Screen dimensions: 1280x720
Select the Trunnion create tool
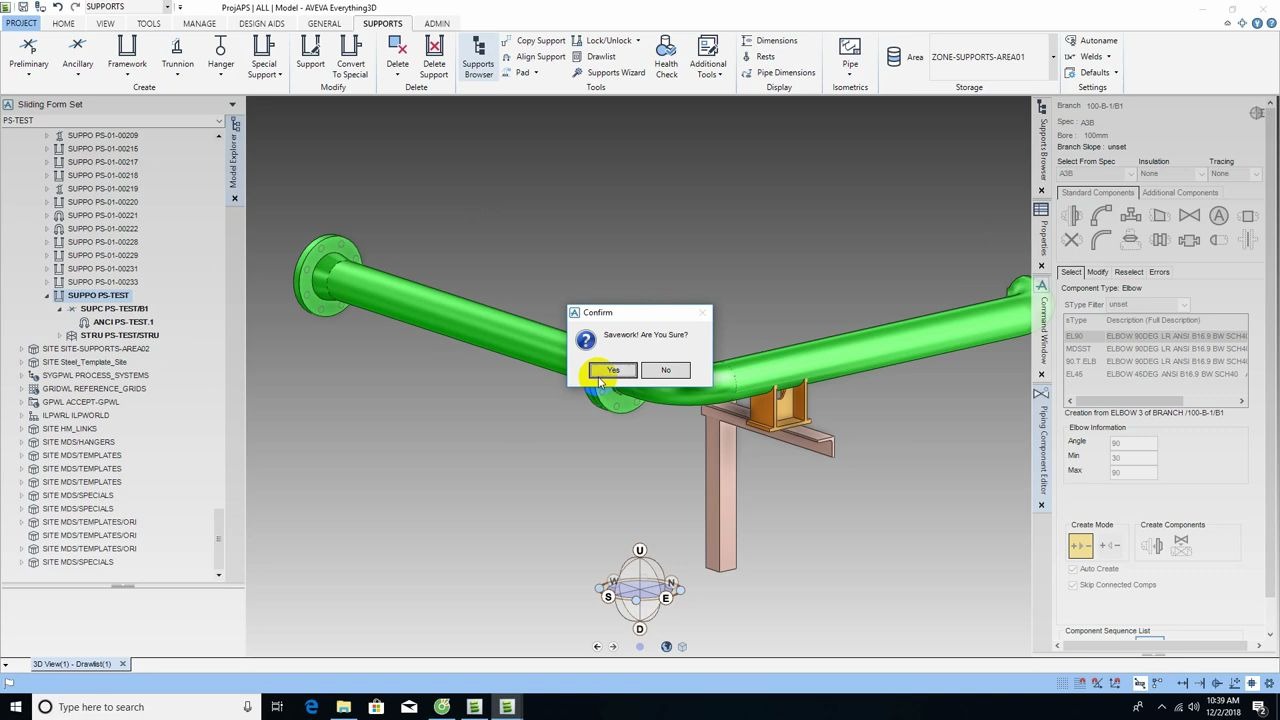coord(177,53)
